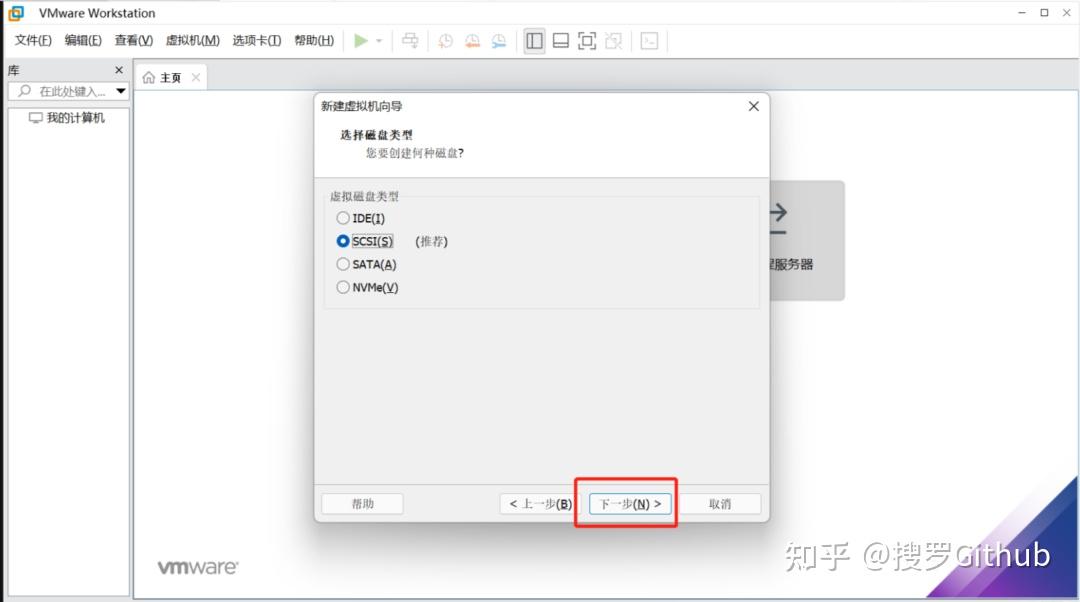Select the SCSI(S) disk type
This screenshot has width=1080, height=602.
click(365, 241)
